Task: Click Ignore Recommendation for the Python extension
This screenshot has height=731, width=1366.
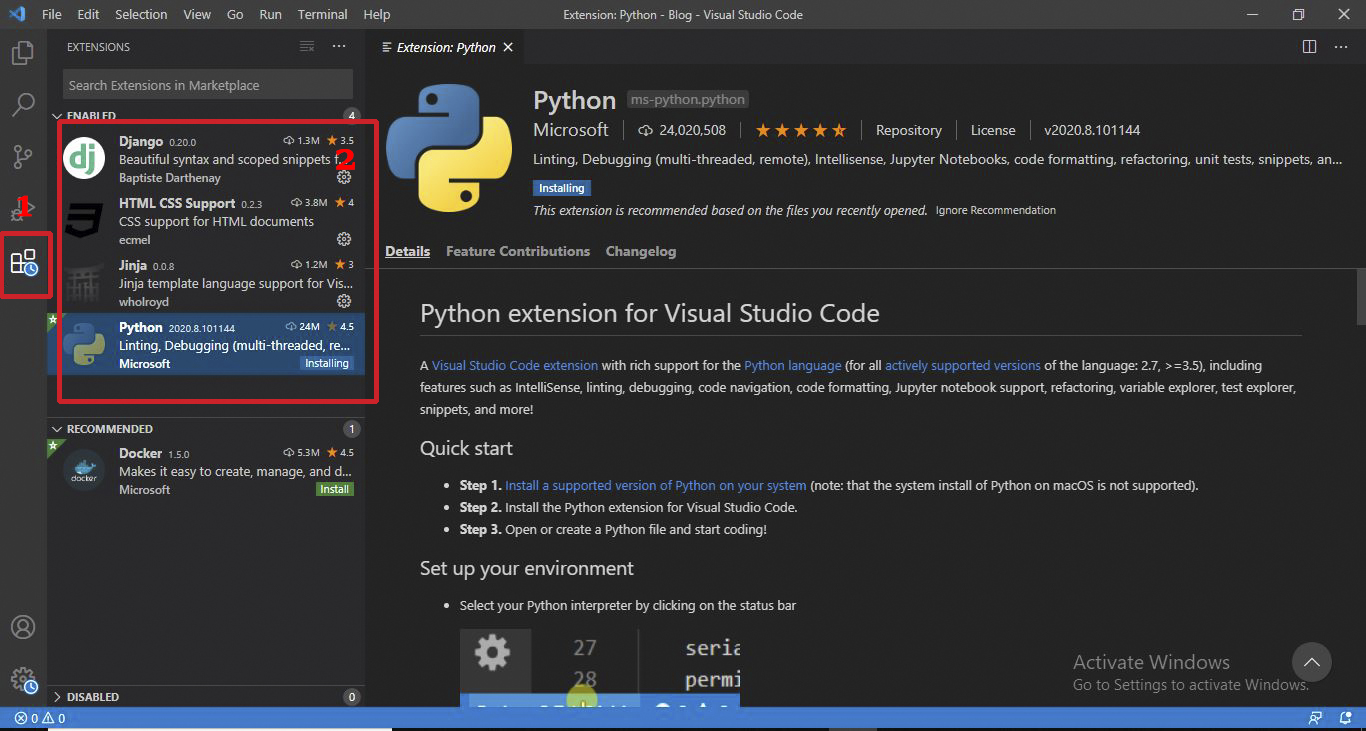Action: [x=995, y=210]
